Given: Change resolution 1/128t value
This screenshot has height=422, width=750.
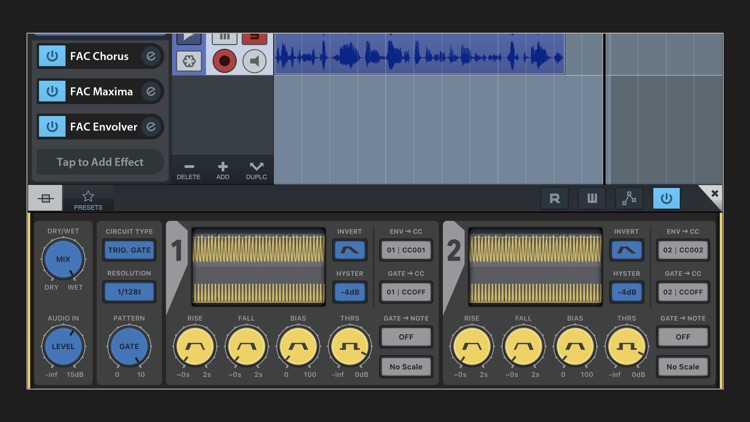Looking at the screenshot, I should [x=129, y=291].
